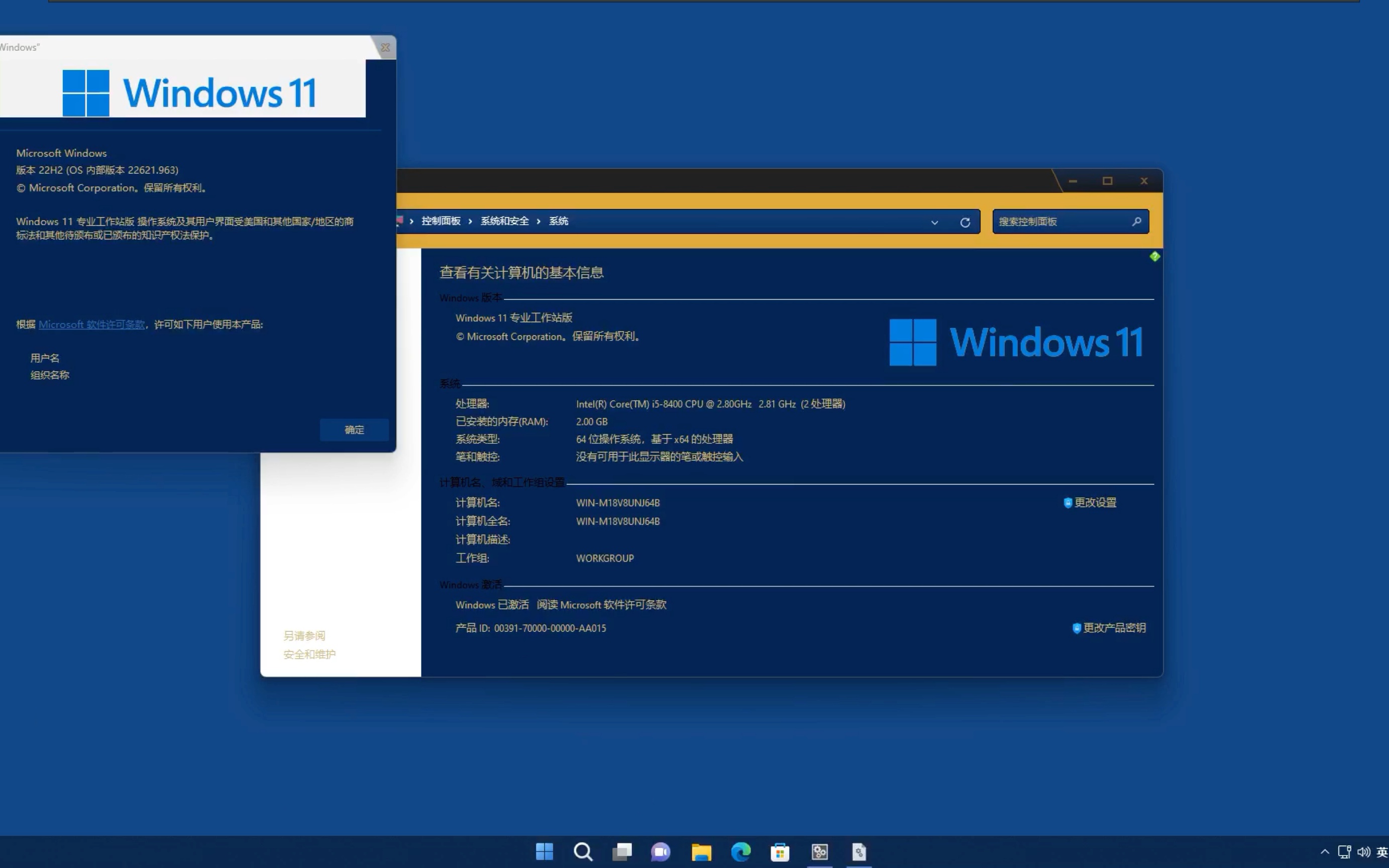
Task: Expand chevron before 控制面板 breadcrumb
Action: click(411, 222)
